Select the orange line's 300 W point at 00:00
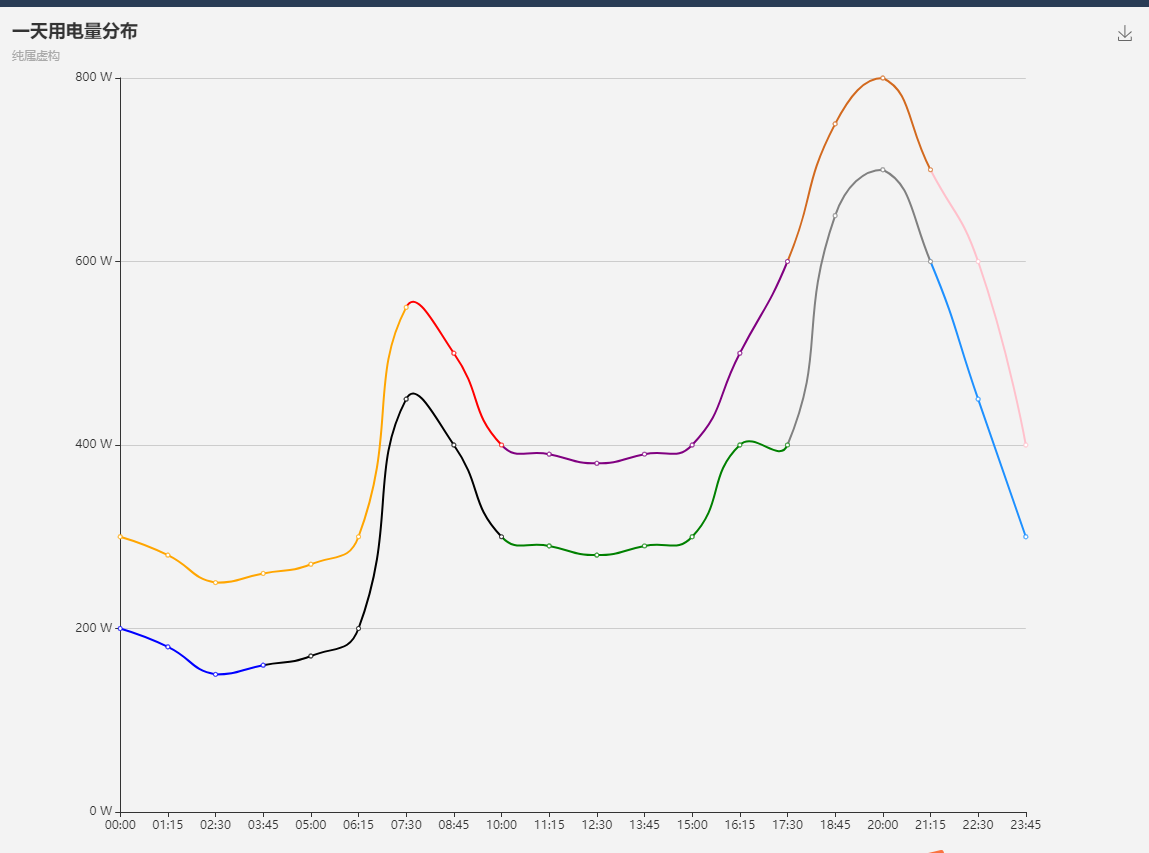This screenshot has width=1149, height=853. [x=120, y=536]
